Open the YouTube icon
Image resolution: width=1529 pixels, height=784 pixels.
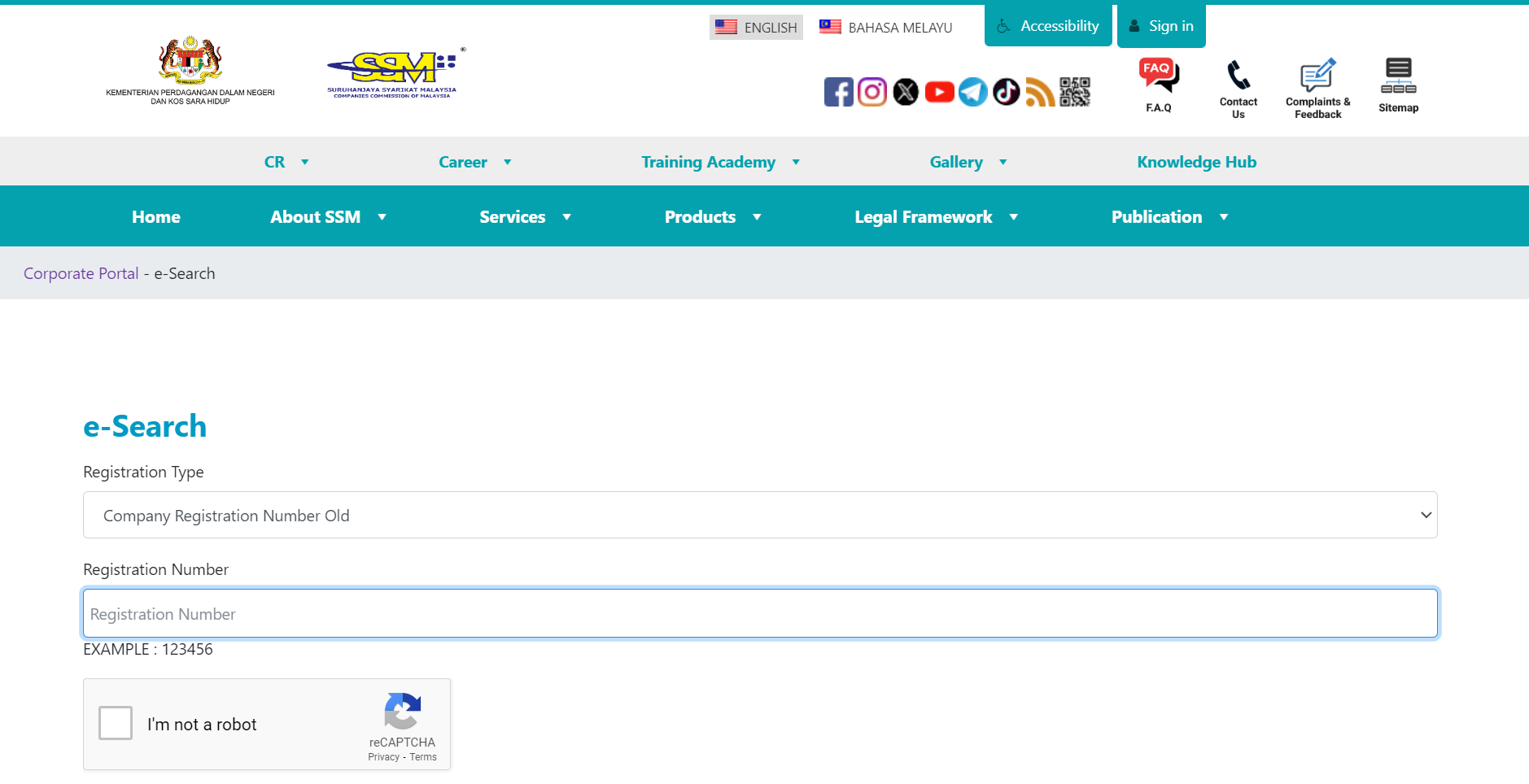click(940, 92)
